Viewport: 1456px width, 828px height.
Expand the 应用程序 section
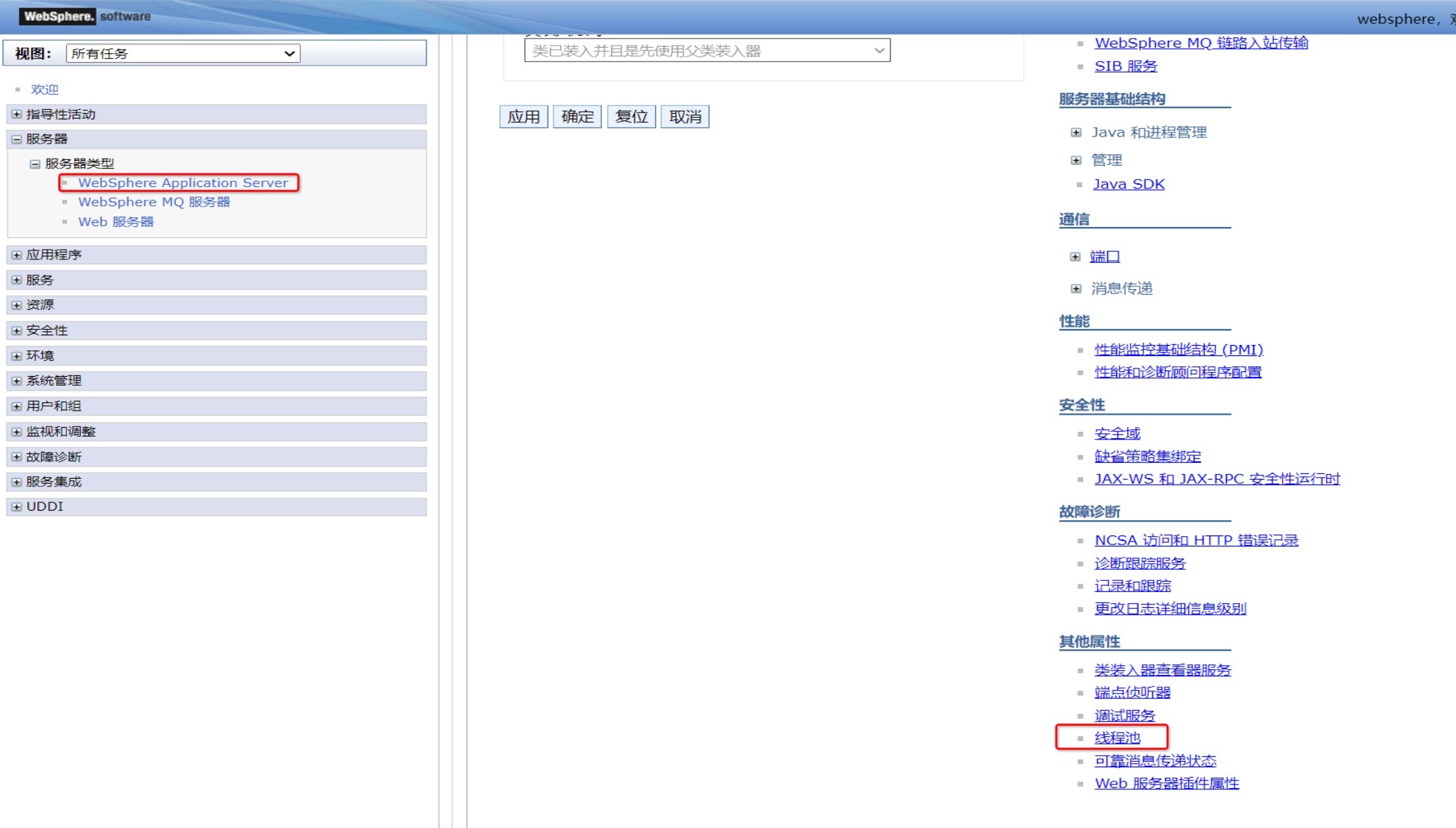(x=17, y=255)
